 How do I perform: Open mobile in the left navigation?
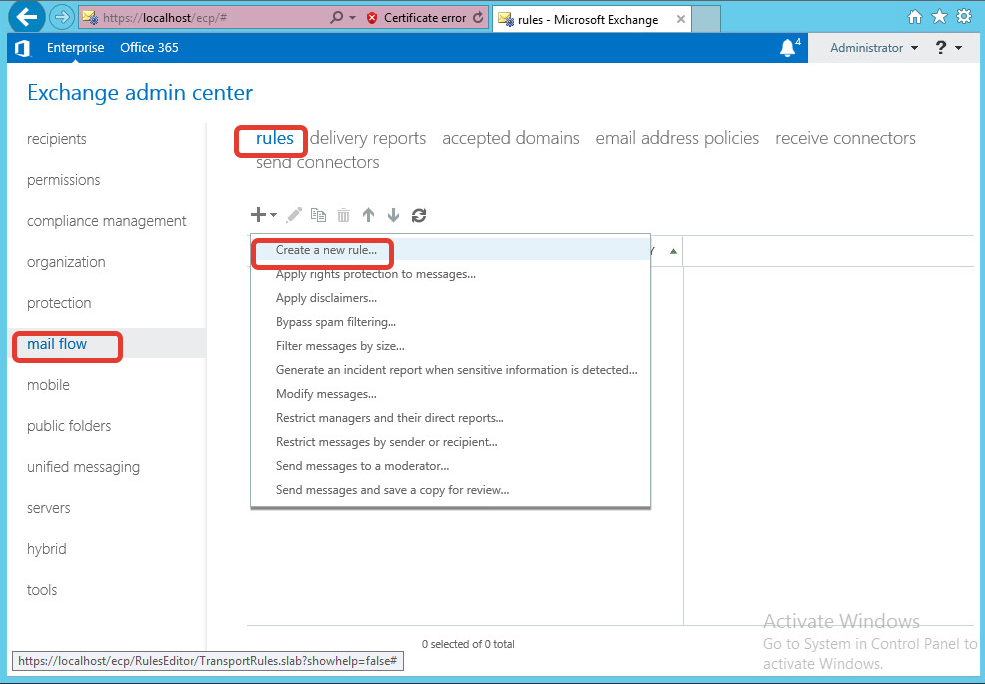48,385
